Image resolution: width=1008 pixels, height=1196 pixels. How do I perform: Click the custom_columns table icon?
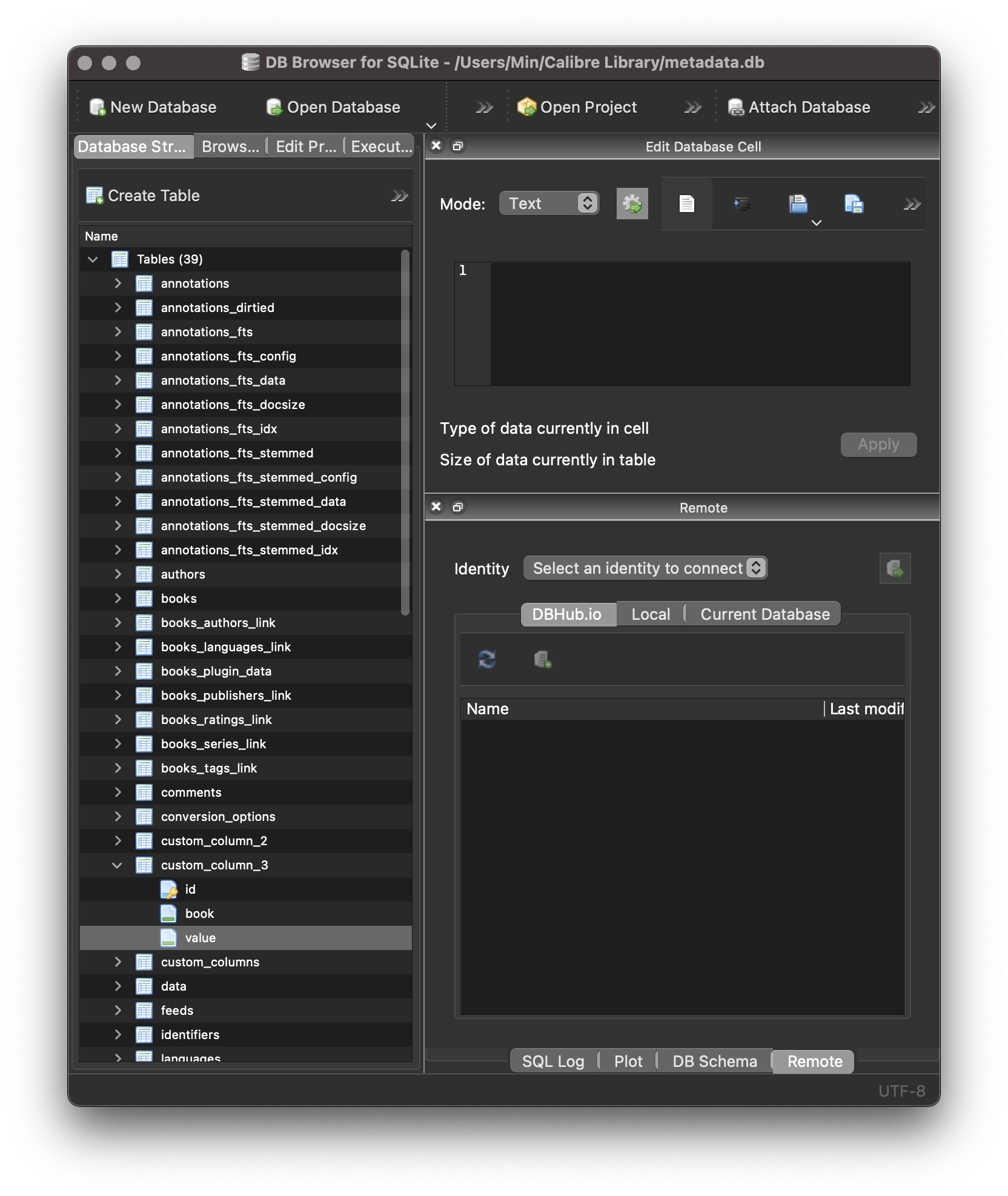[x=144, y=962]
